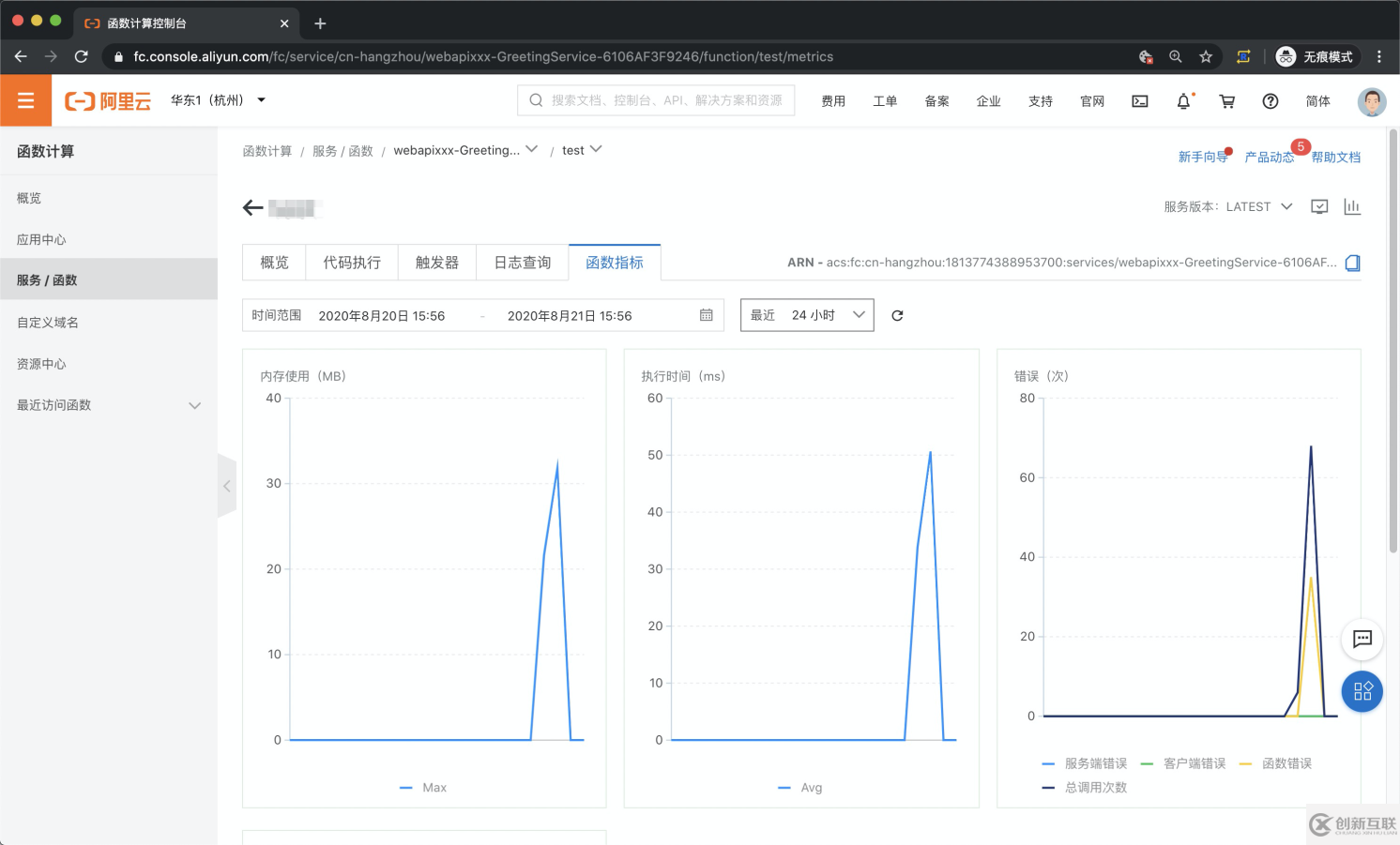
Task: Toggle 函数错误 legend series
Action: click(1276, 763)
